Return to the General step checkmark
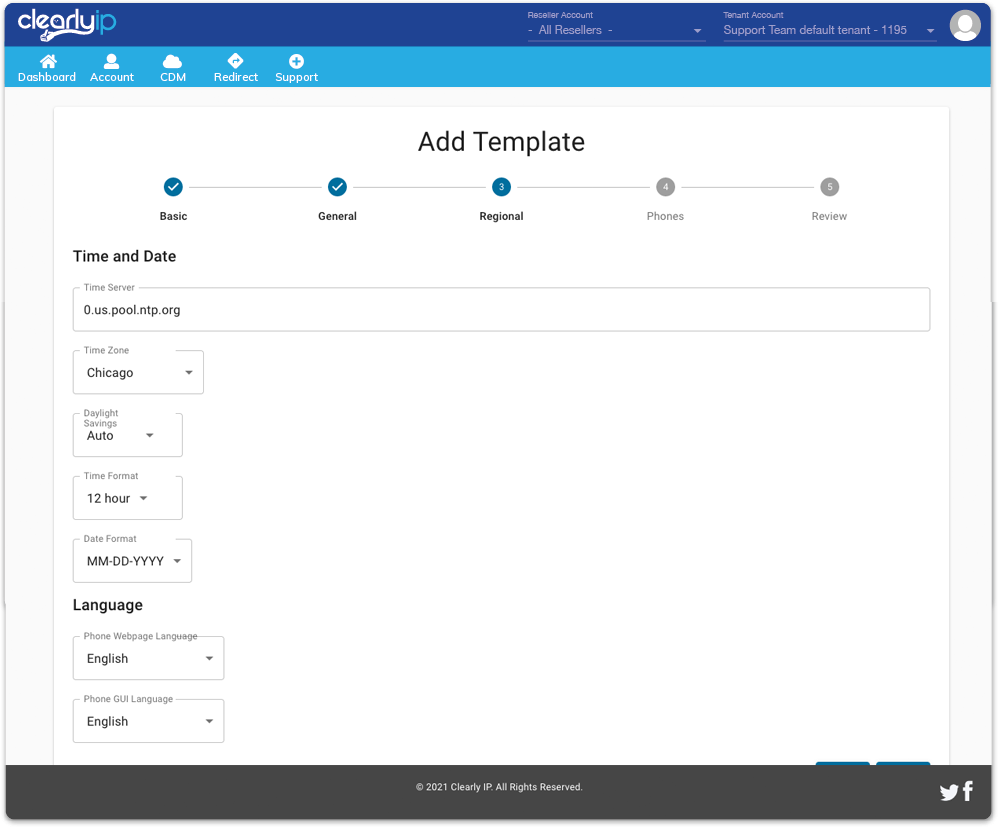 click(337, 187)
